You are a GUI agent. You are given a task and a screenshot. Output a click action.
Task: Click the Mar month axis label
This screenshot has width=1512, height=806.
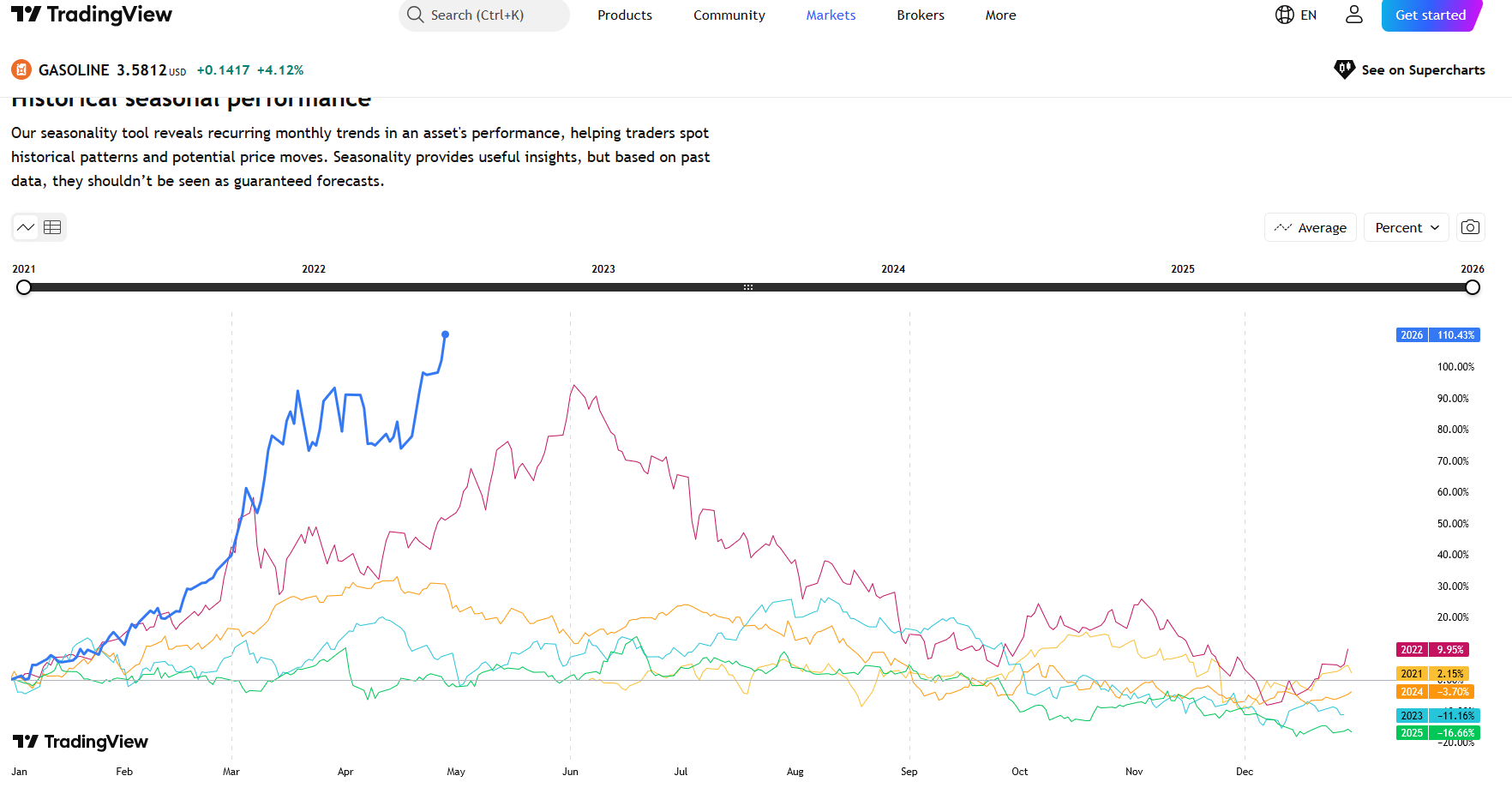[x=231, y=772]
